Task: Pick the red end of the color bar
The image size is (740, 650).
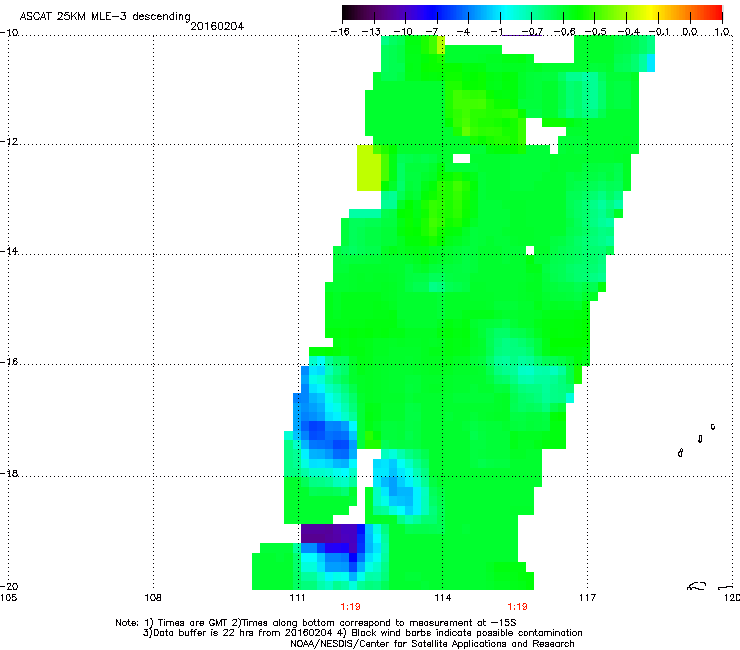Action: tap(714, 13)
